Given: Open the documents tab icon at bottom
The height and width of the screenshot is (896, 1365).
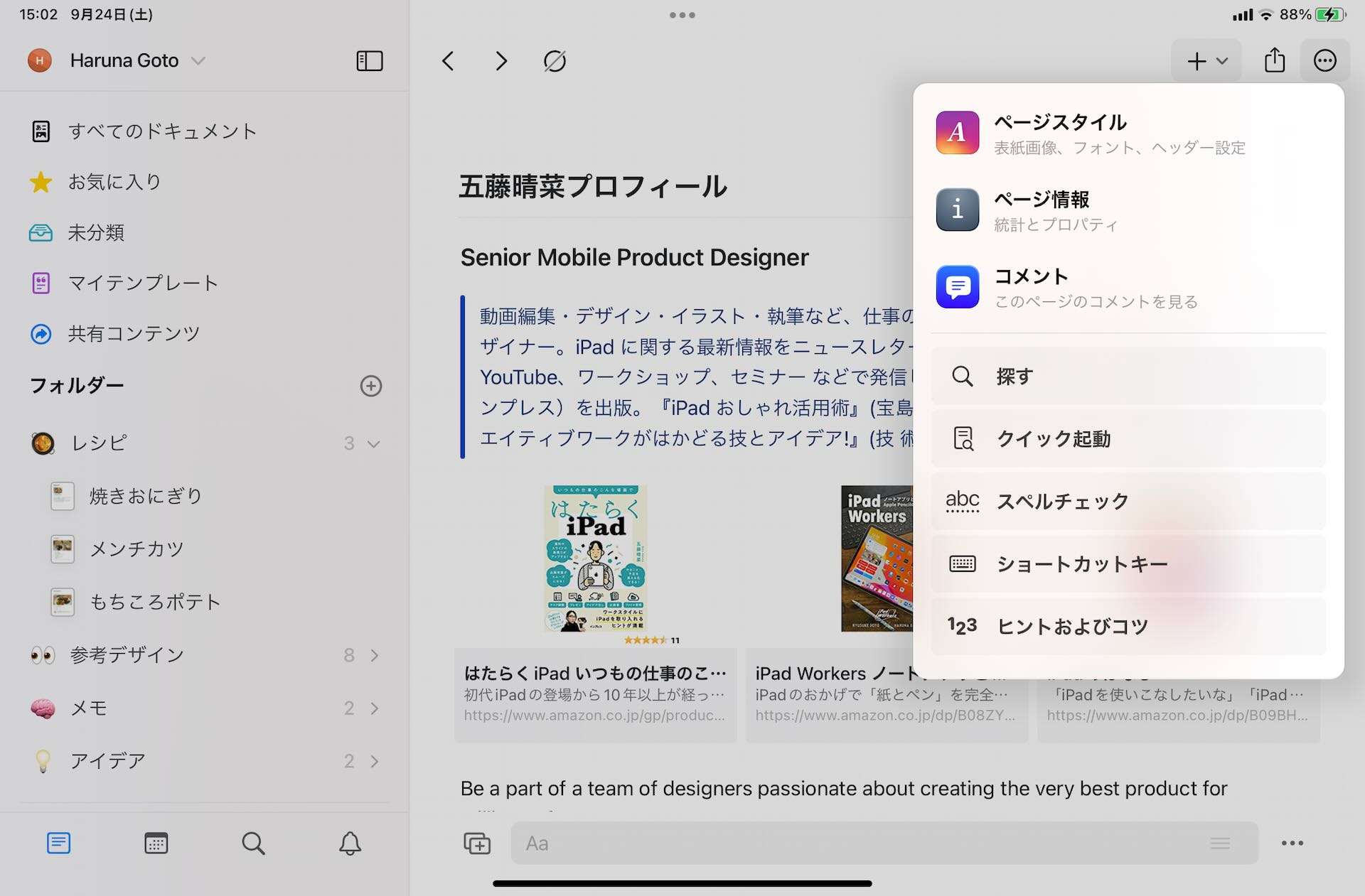Looking at the screenshot, I should 58,843.
